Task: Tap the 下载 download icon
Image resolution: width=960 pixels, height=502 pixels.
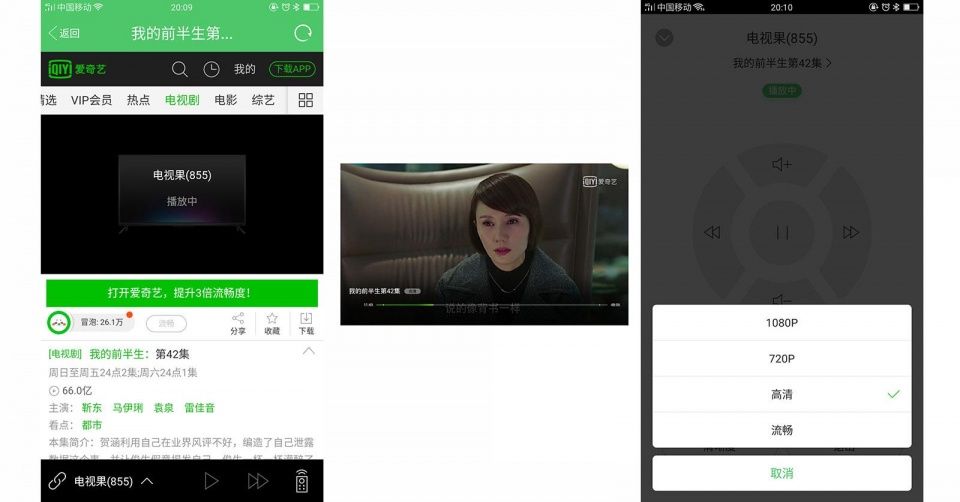Action: click(x=306, y=324)
